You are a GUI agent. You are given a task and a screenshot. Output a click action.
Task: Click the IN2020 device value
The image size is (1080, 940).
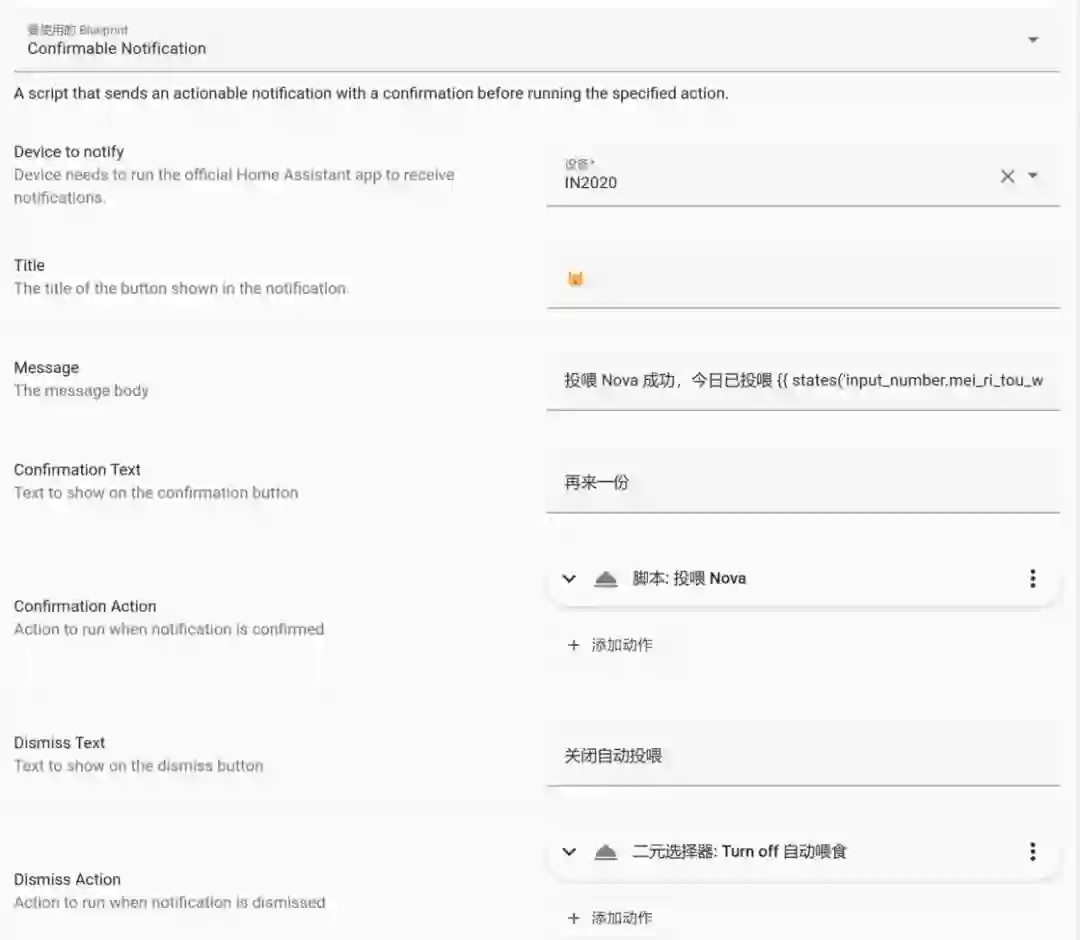(x=591, y=183)
